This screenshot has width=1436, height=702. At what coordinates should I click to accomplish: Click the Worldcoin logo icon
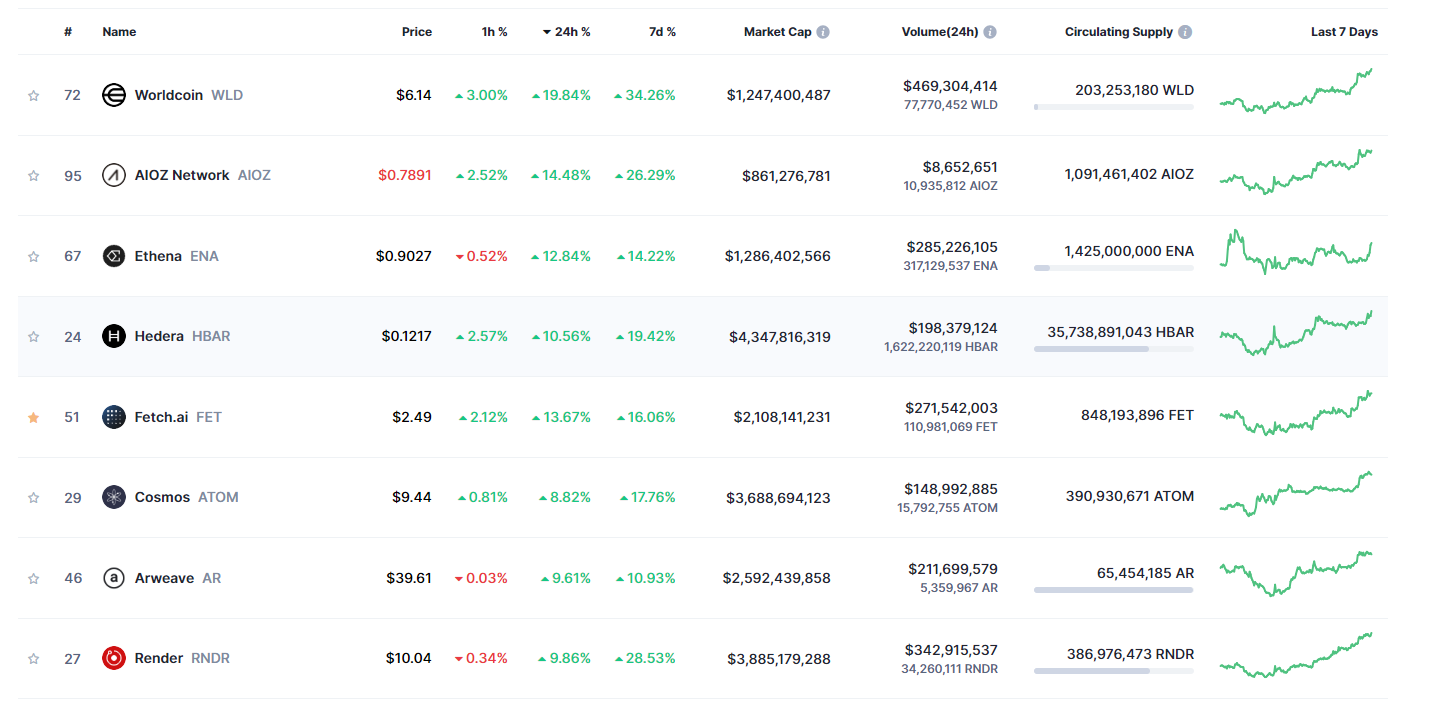pyautogui.click(x=114, y=95)
